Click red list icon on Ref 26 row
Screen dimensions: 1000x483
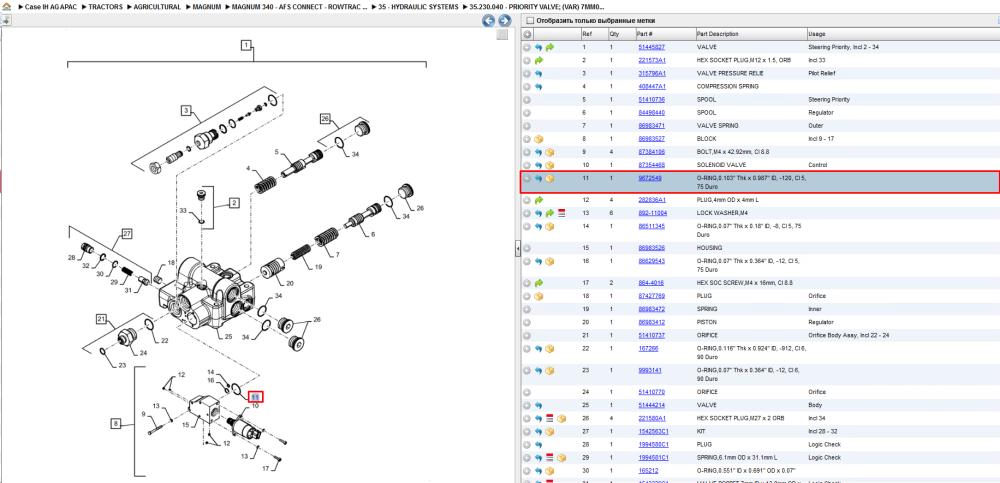pyautogui.click(x=550, y=419)
